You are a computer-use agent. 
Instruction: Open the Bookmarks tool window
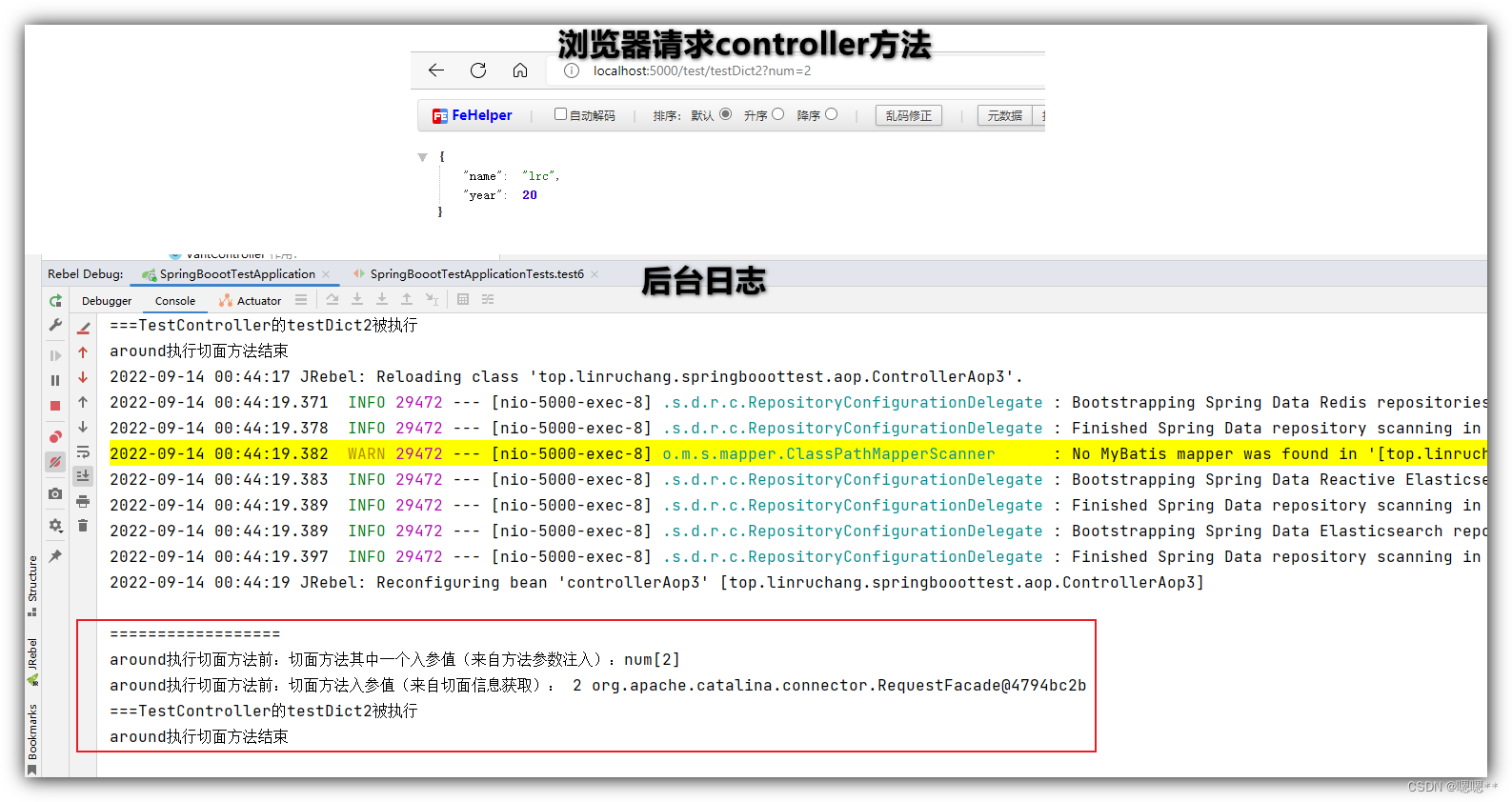(32, 738)
